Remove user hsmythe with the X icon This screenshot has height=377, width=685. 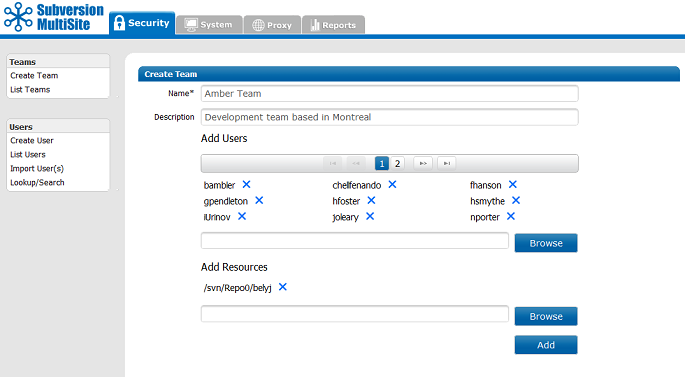516,200
